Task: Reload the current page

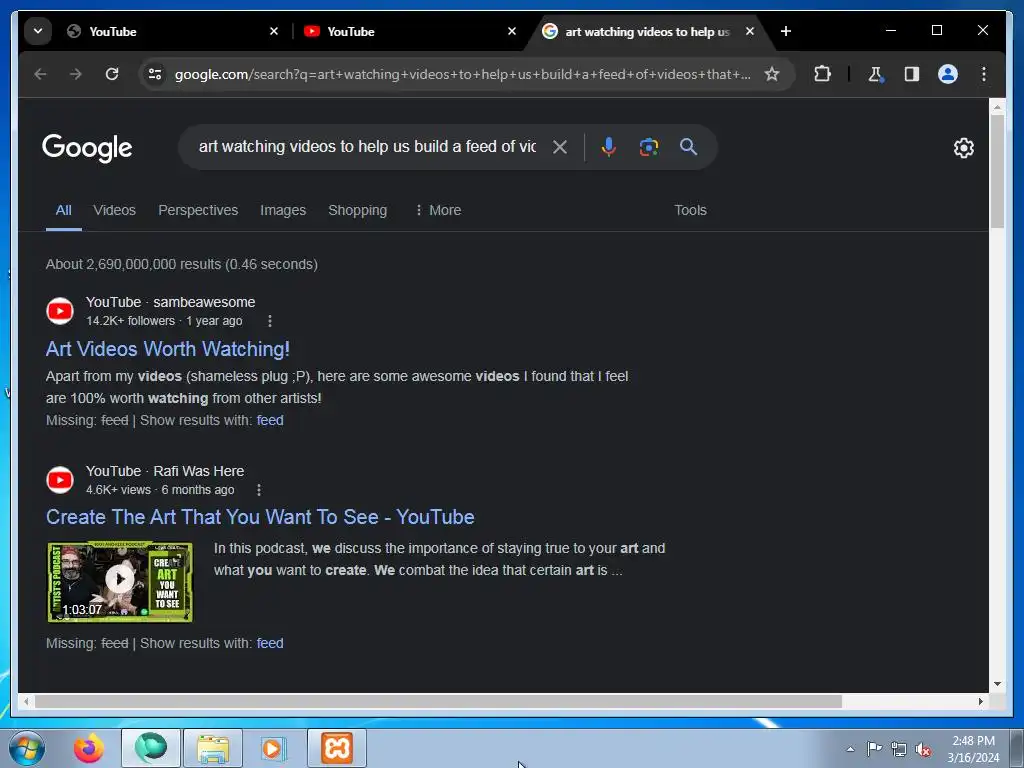Action: 112,74
